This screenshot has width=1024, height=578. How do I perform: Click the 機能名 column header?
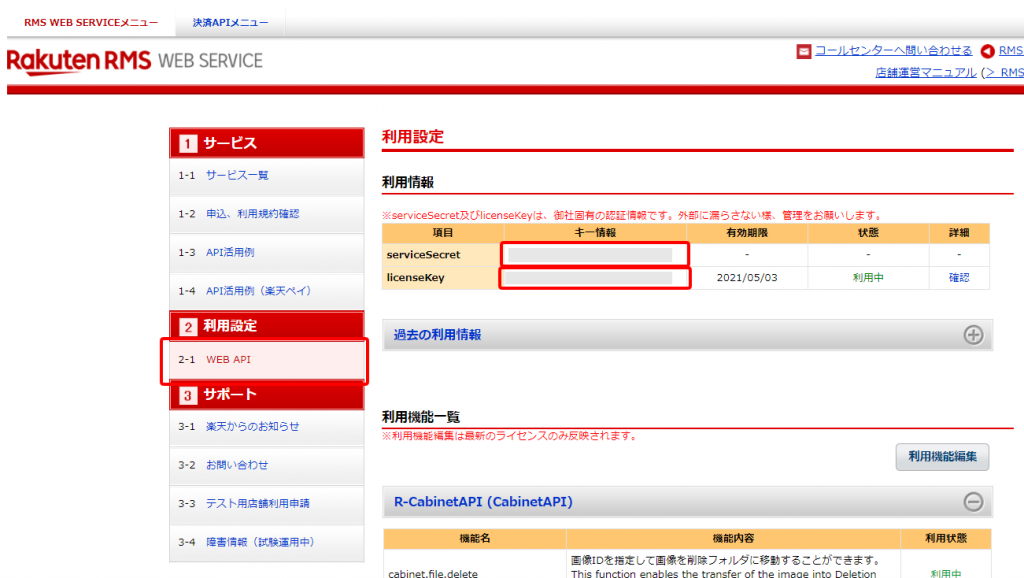[475, 539]
